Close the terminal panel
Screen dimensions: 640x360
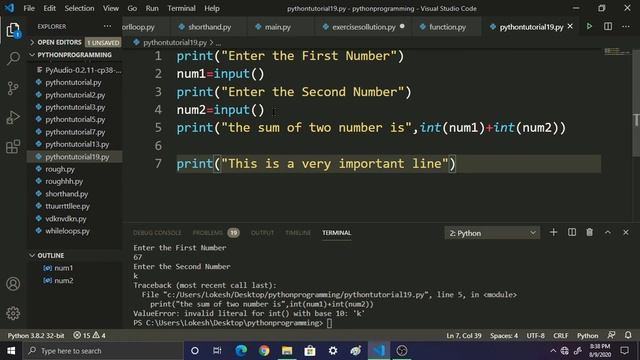[626, 232]
